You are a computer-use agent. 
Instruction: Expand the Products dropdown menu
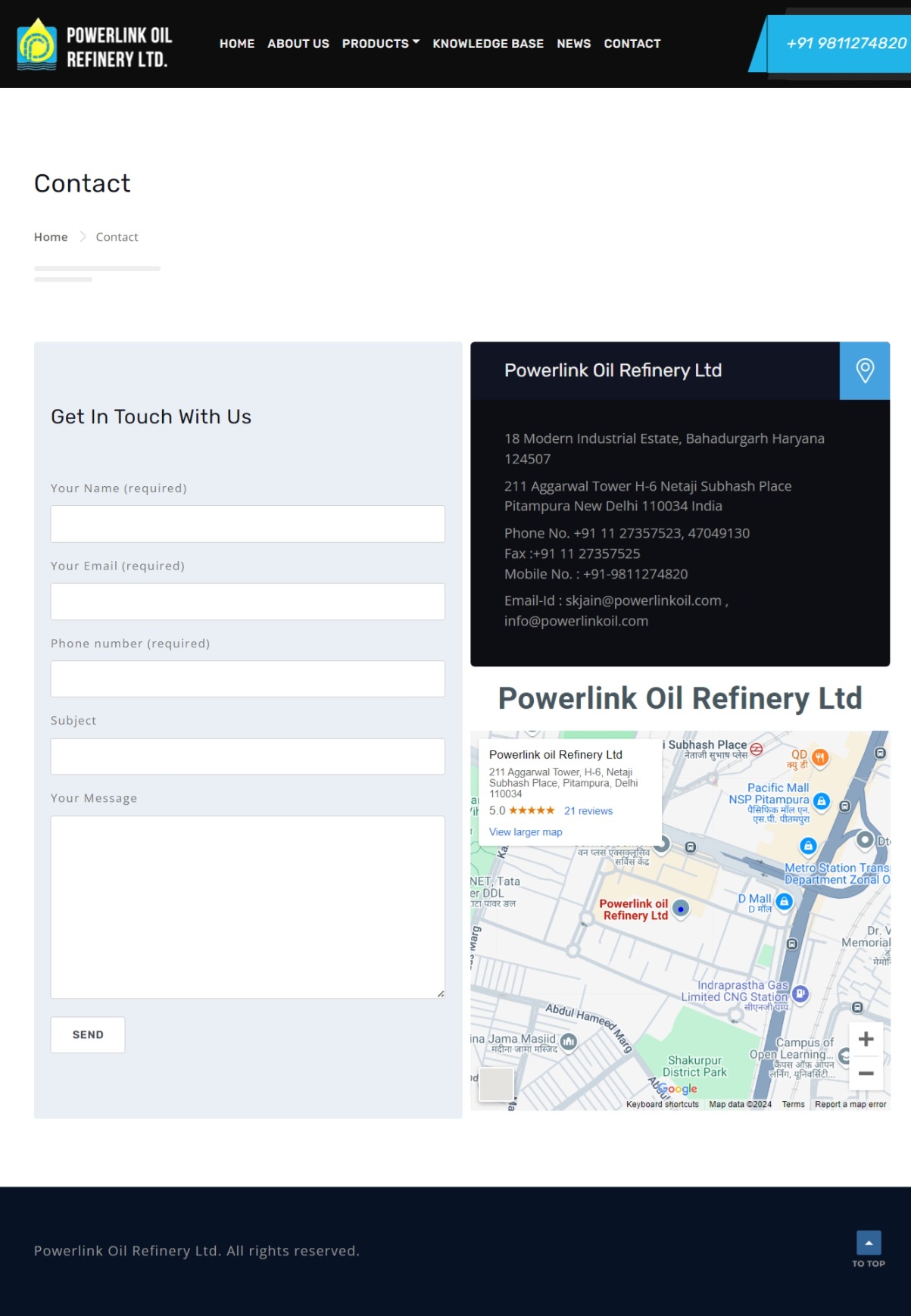click(380, 44)
